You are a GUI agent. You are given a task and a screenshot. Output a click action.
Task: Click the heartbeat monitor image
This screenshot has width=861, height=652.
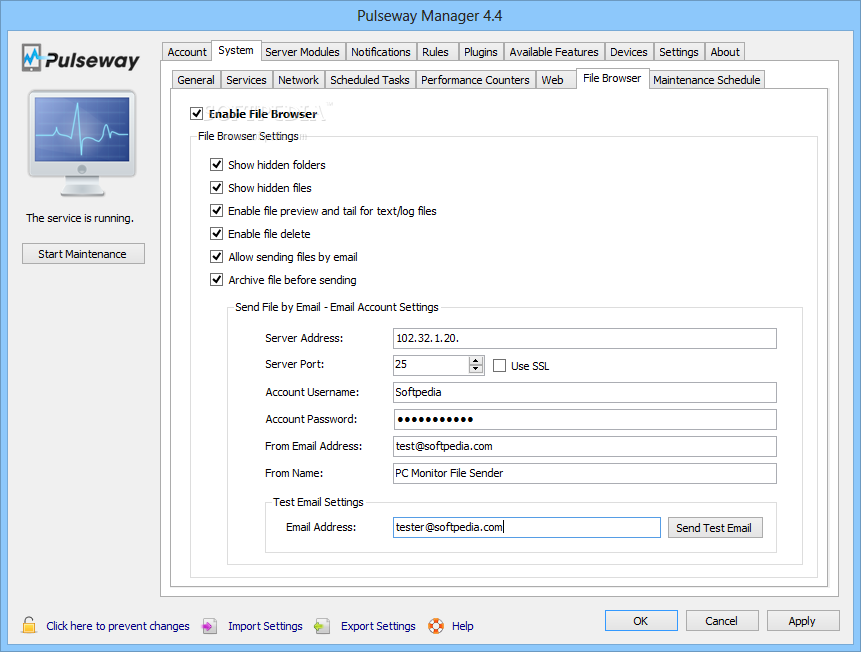point(82,143)
